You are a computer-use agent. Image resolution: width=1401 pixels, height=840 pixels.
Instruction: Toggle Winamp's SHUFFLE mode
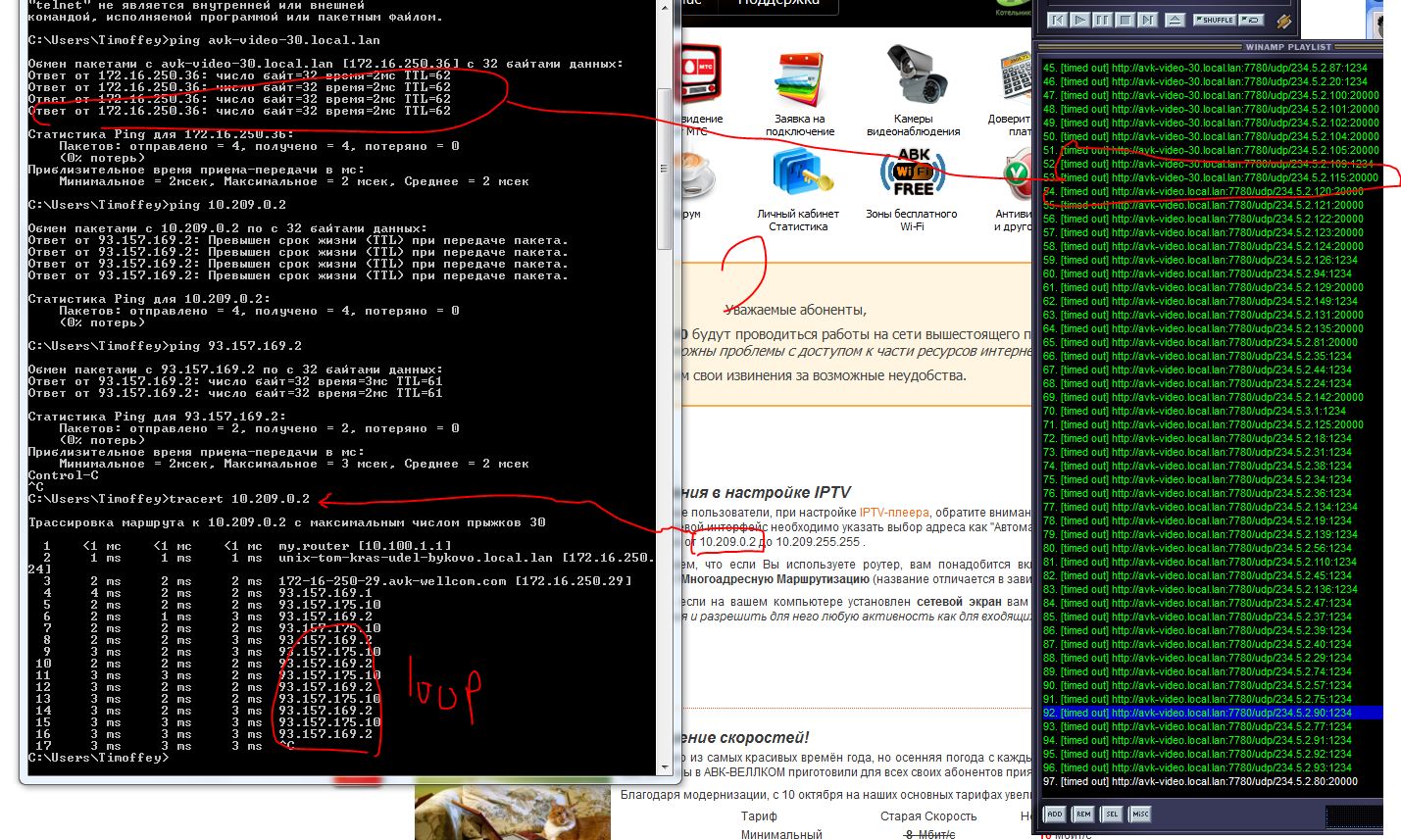(1215, 20)
